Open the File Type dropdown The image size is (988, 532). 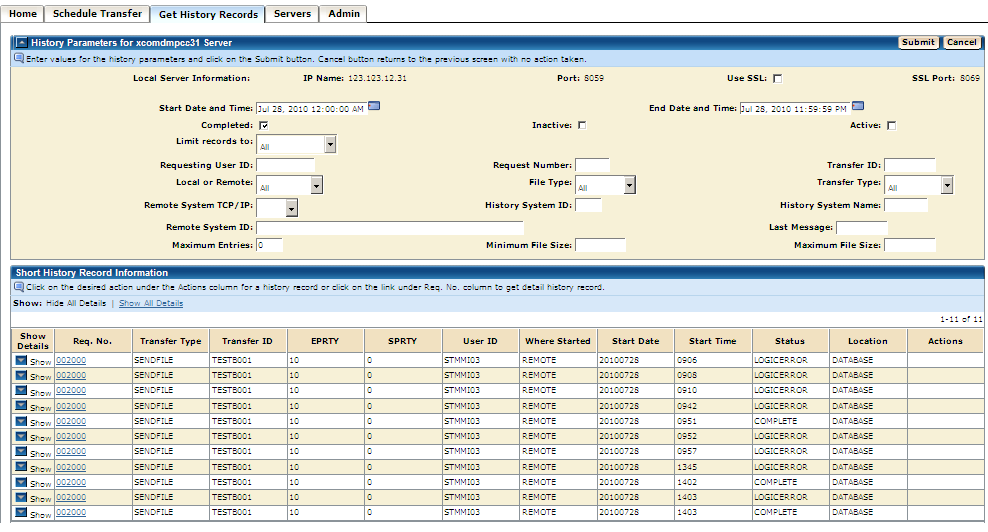[605, 186]
